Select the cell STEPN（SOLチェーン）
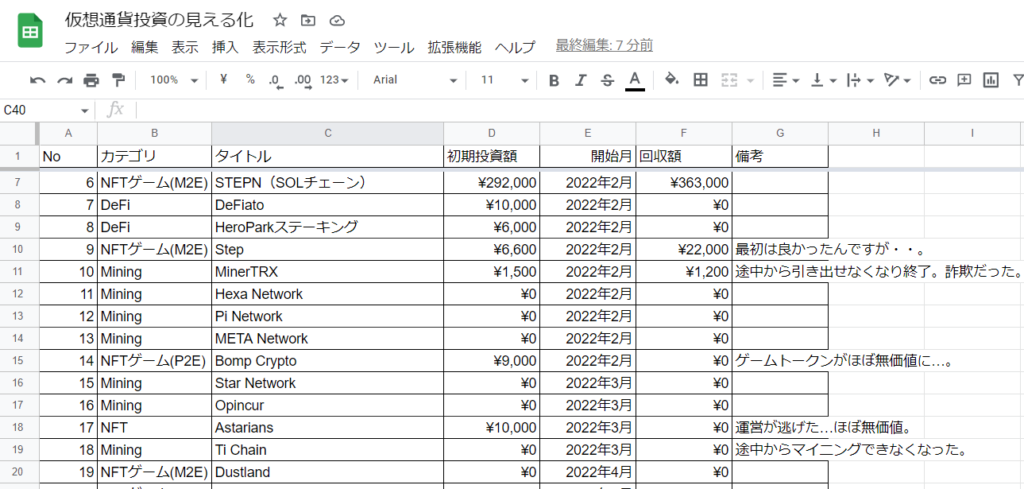1024x489 pixels. [328, 183]
